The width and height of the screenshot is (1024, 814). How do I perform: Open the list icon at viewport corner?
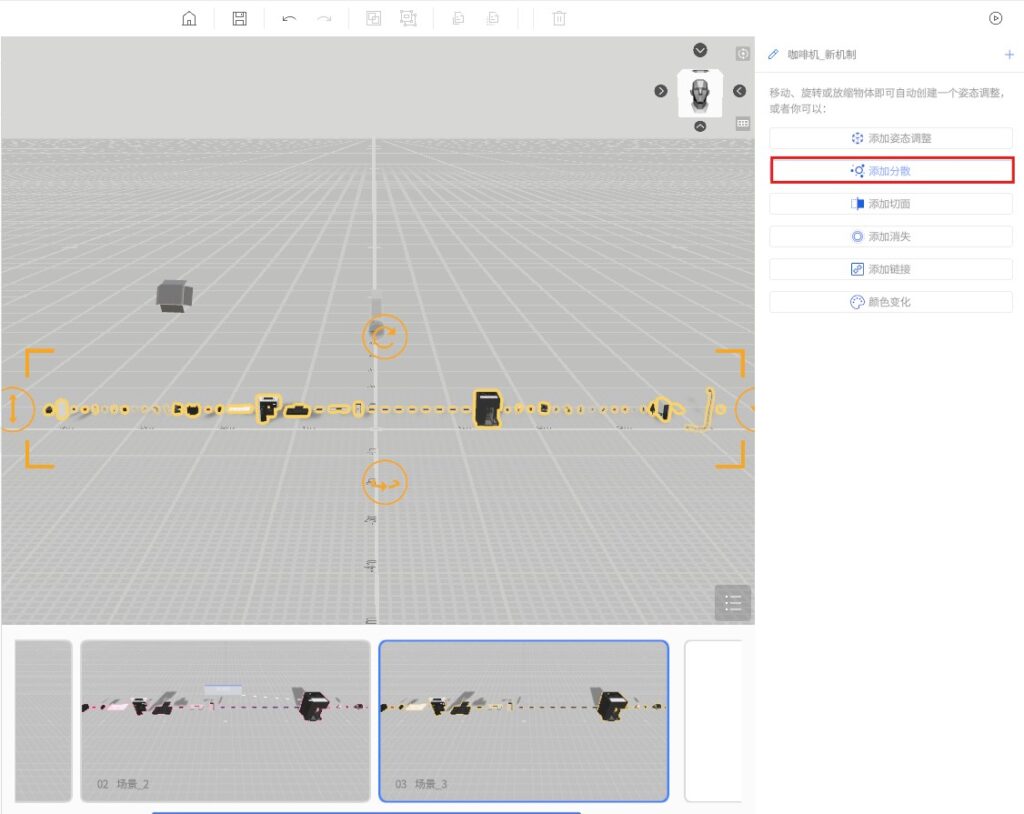[x=732, y=602]
